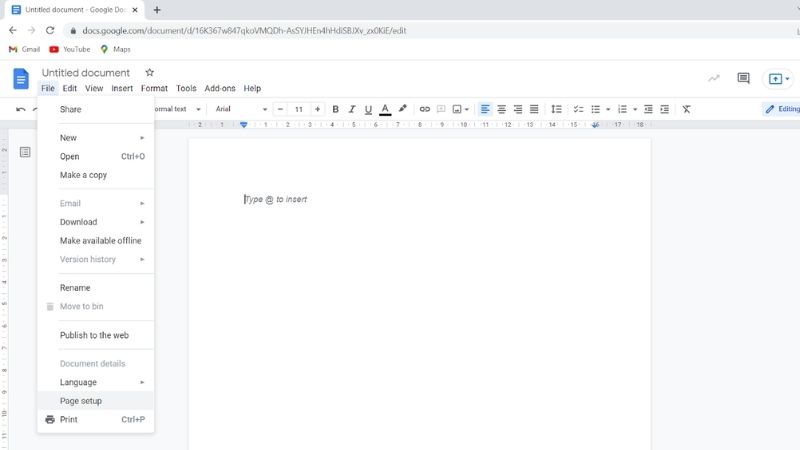Screen dimensions: 800x450
Task: Select center align icon
Action: pyautogui.click(x=501, y=109)
